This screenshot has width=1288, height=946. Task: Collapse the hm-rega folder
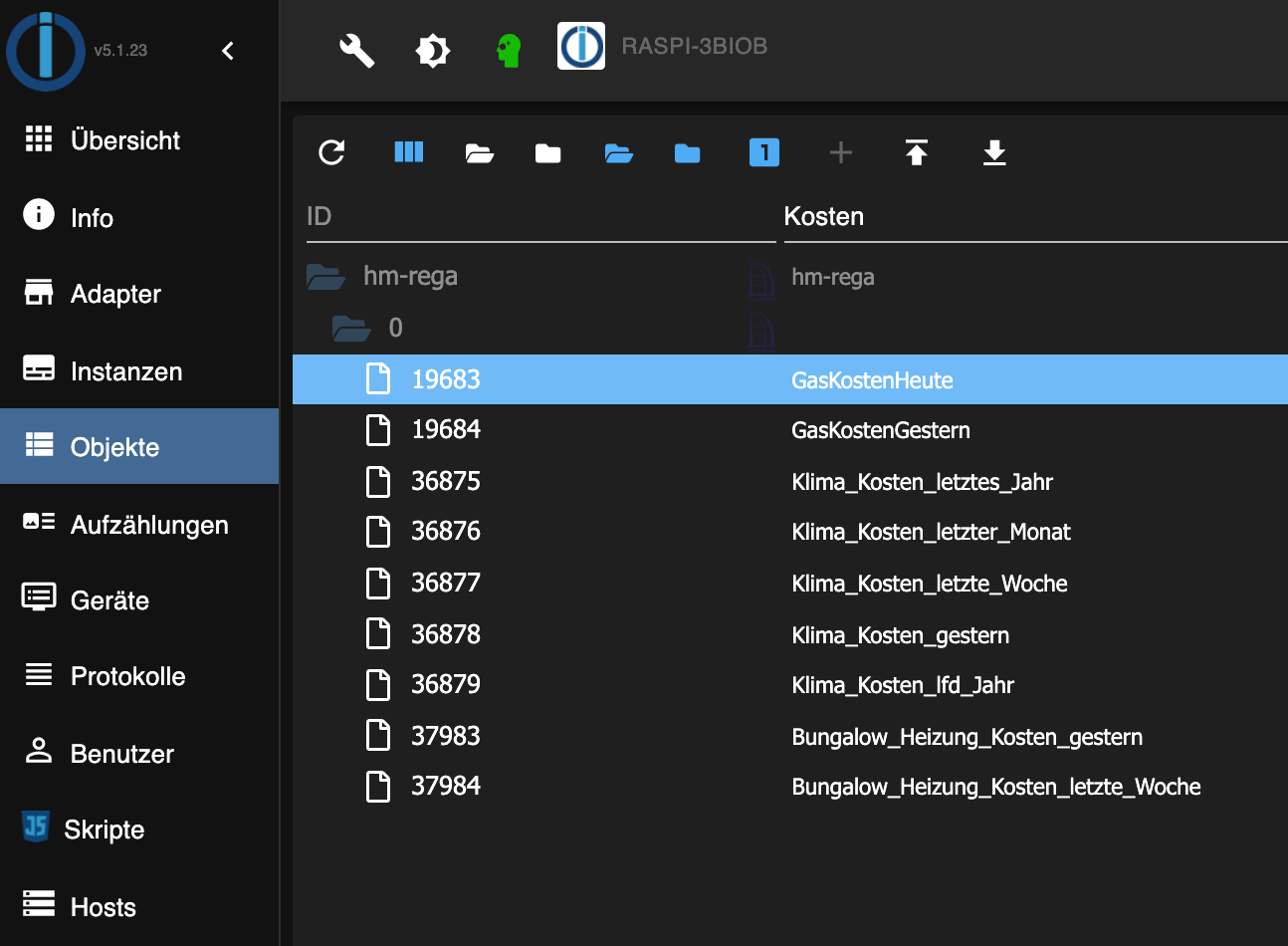325,276
